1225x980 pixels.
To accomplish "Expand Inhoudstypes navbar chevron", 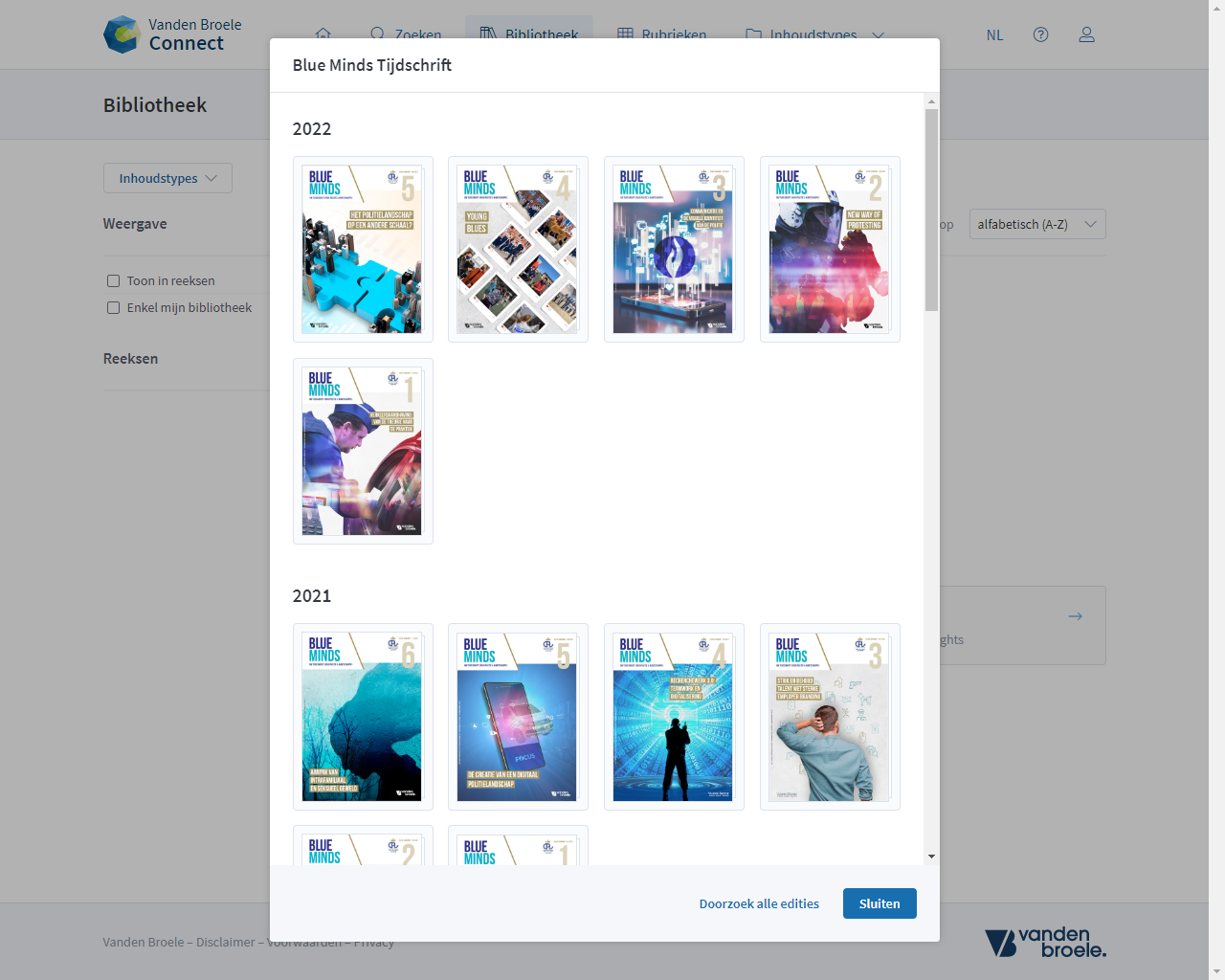I will pos(879,35).
